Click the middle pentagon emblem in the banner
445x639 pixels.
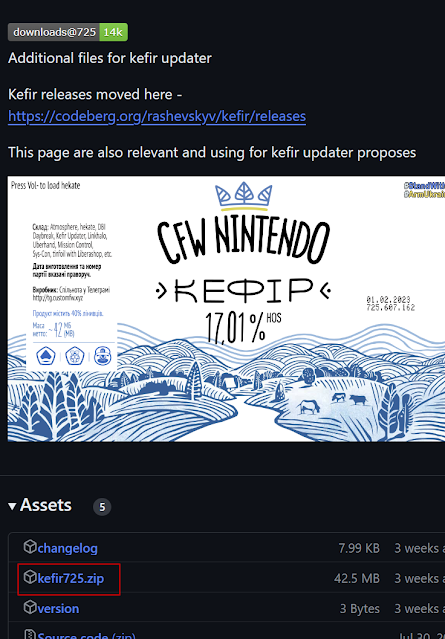75,356
